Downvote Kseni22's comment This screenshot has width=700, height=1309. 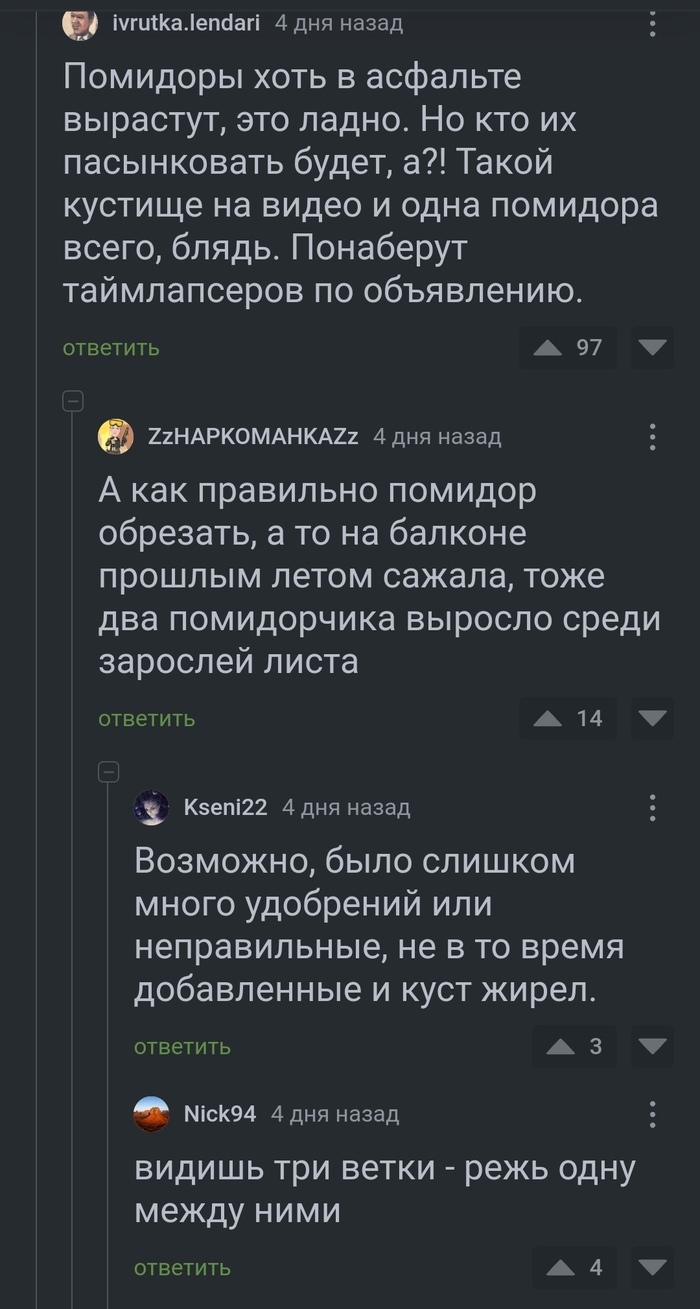click(655, 1046)
